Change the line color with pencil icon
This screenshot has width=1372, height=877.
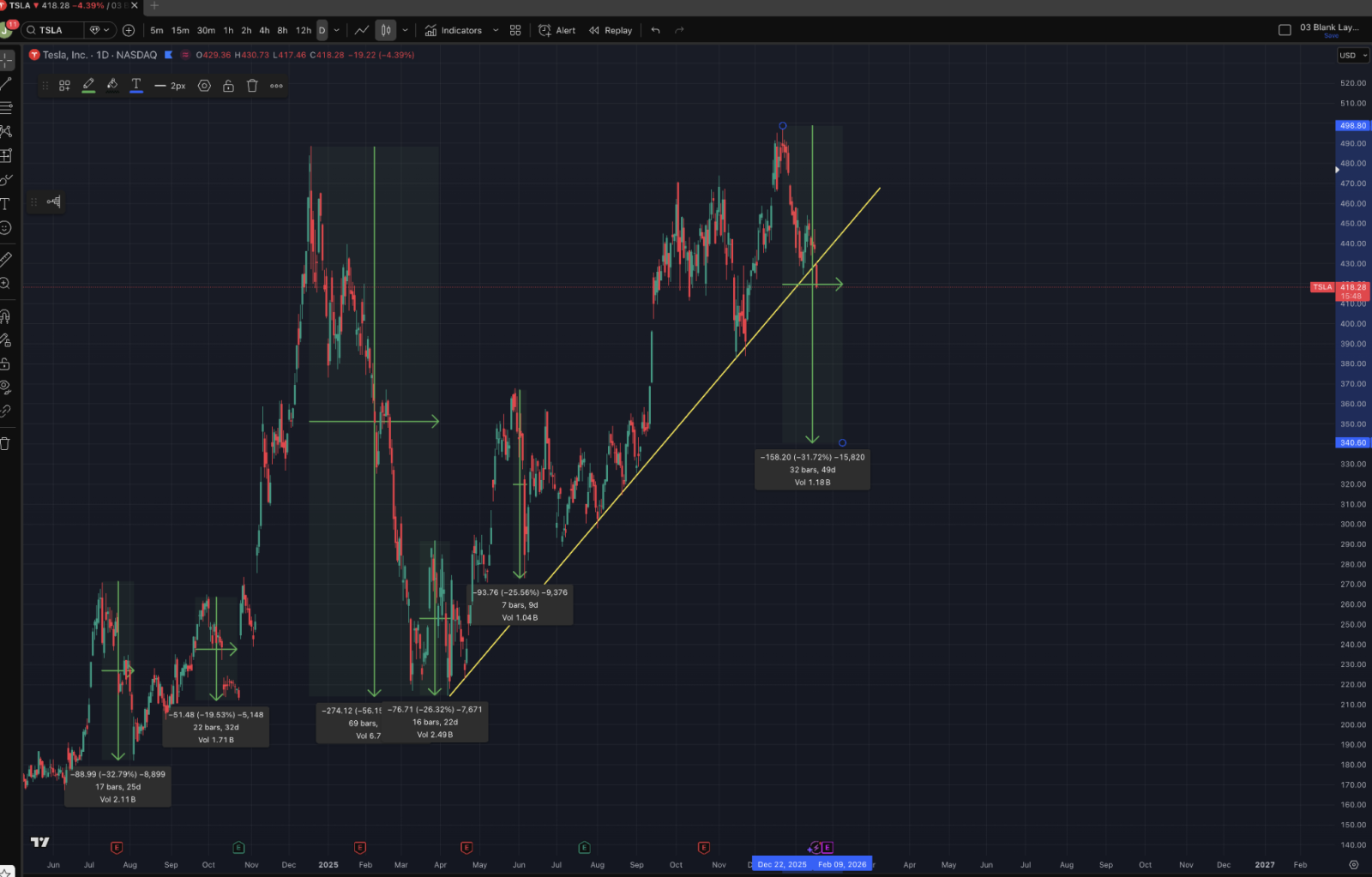pyautogui.click(x=88, y=85)
